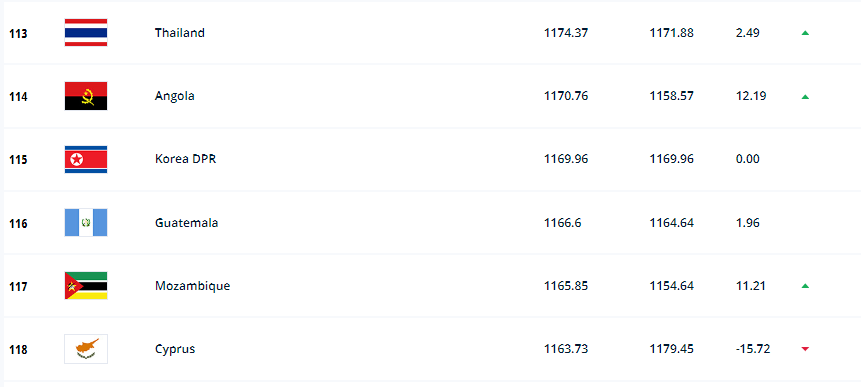Click the Thailand flag icon

point(86,33)
